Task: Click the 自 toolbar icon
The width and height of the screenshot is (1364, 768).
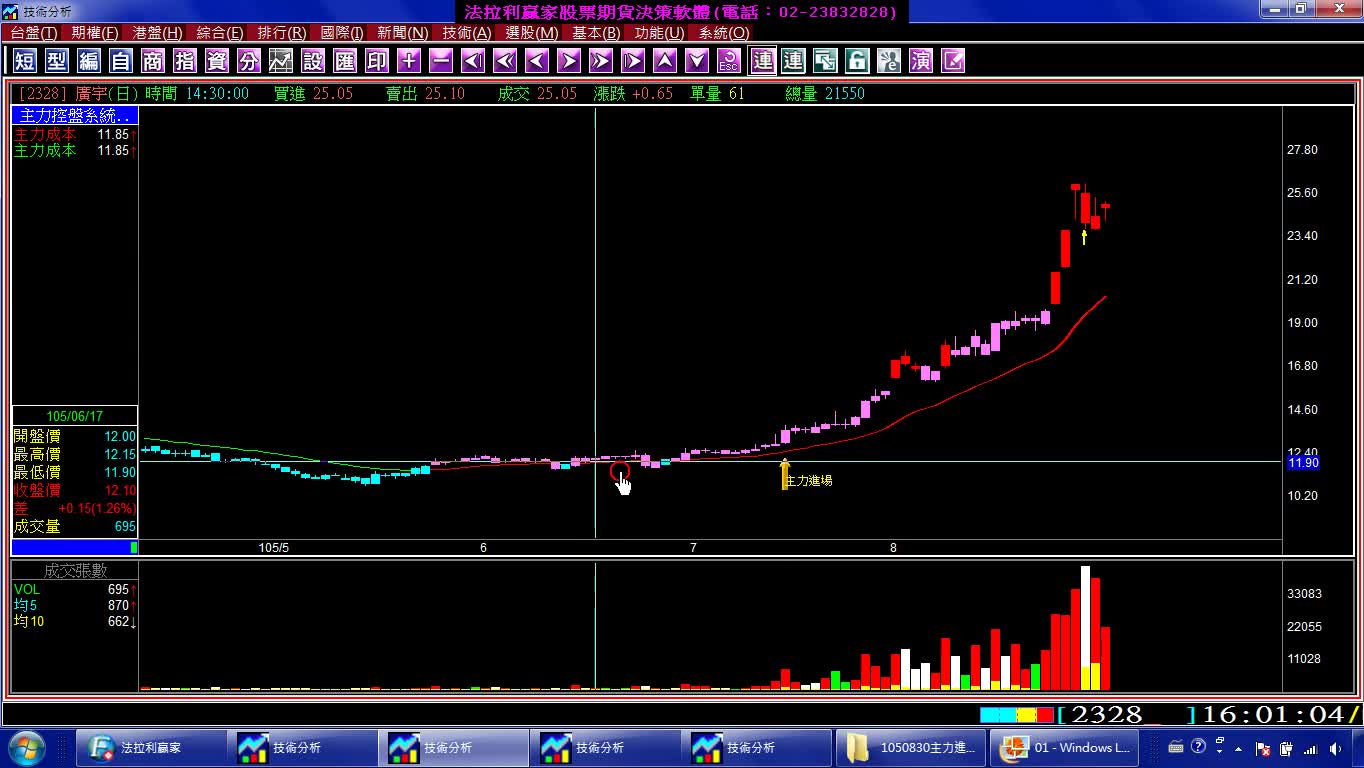Action: [121, 61]
